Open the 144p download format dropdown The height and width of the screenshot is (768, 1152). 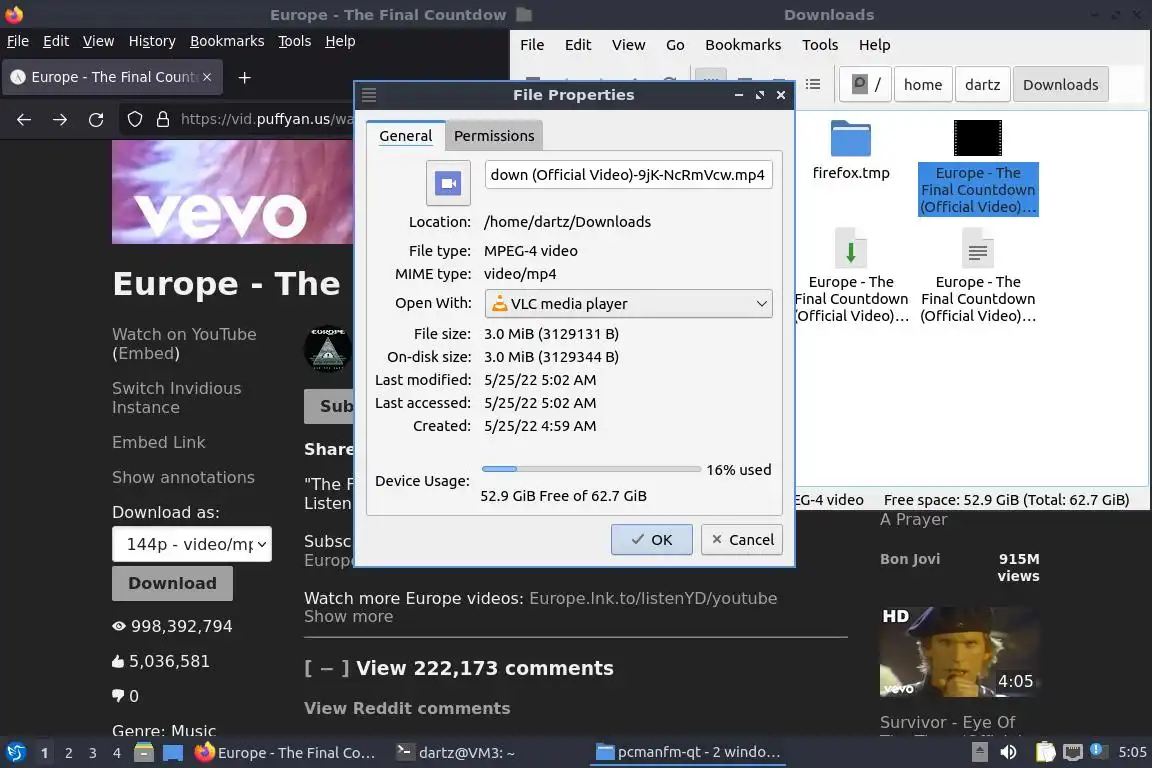[x=192, y=545]
